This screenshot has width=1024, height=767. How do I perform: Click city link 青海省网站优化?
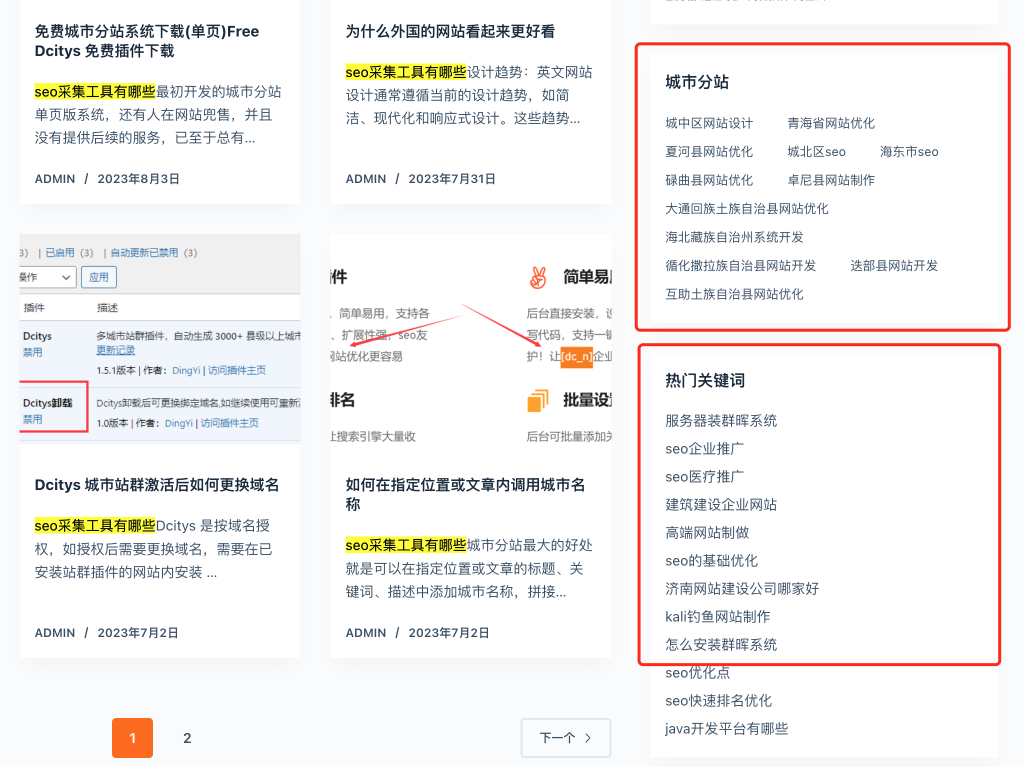tap(831, 123)
